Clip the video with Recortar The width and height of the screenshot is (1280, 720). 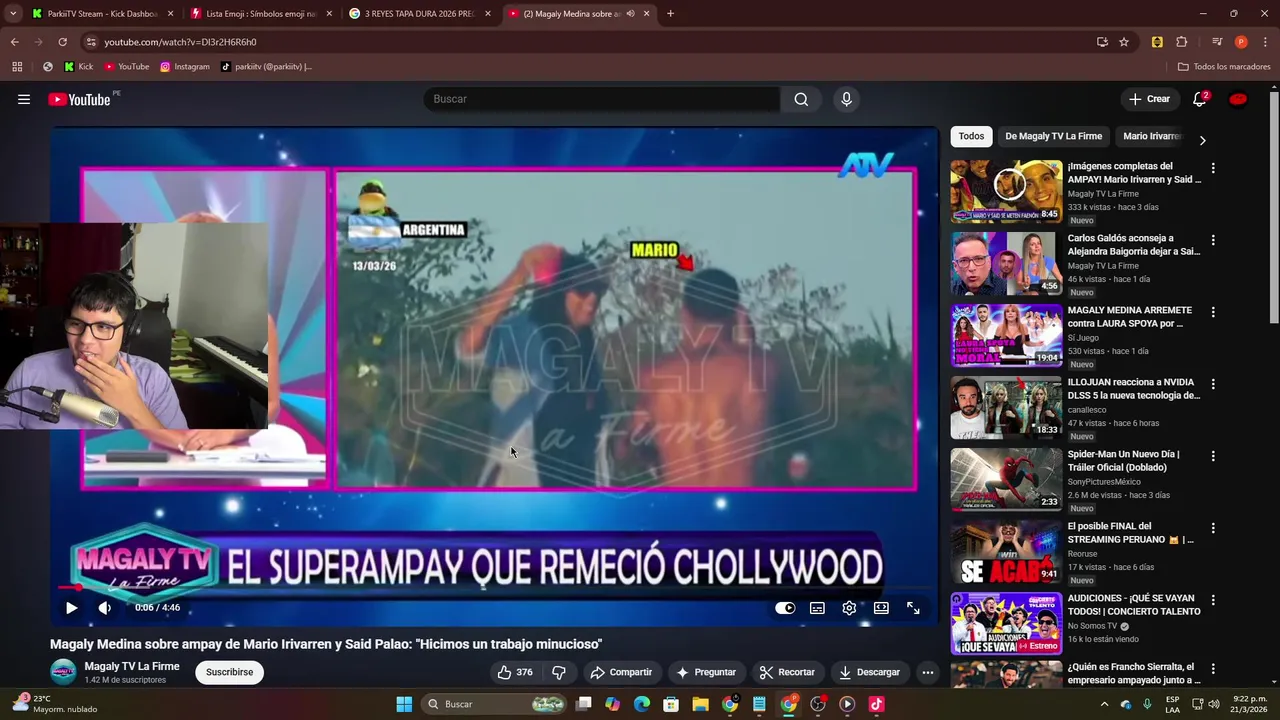787,672
